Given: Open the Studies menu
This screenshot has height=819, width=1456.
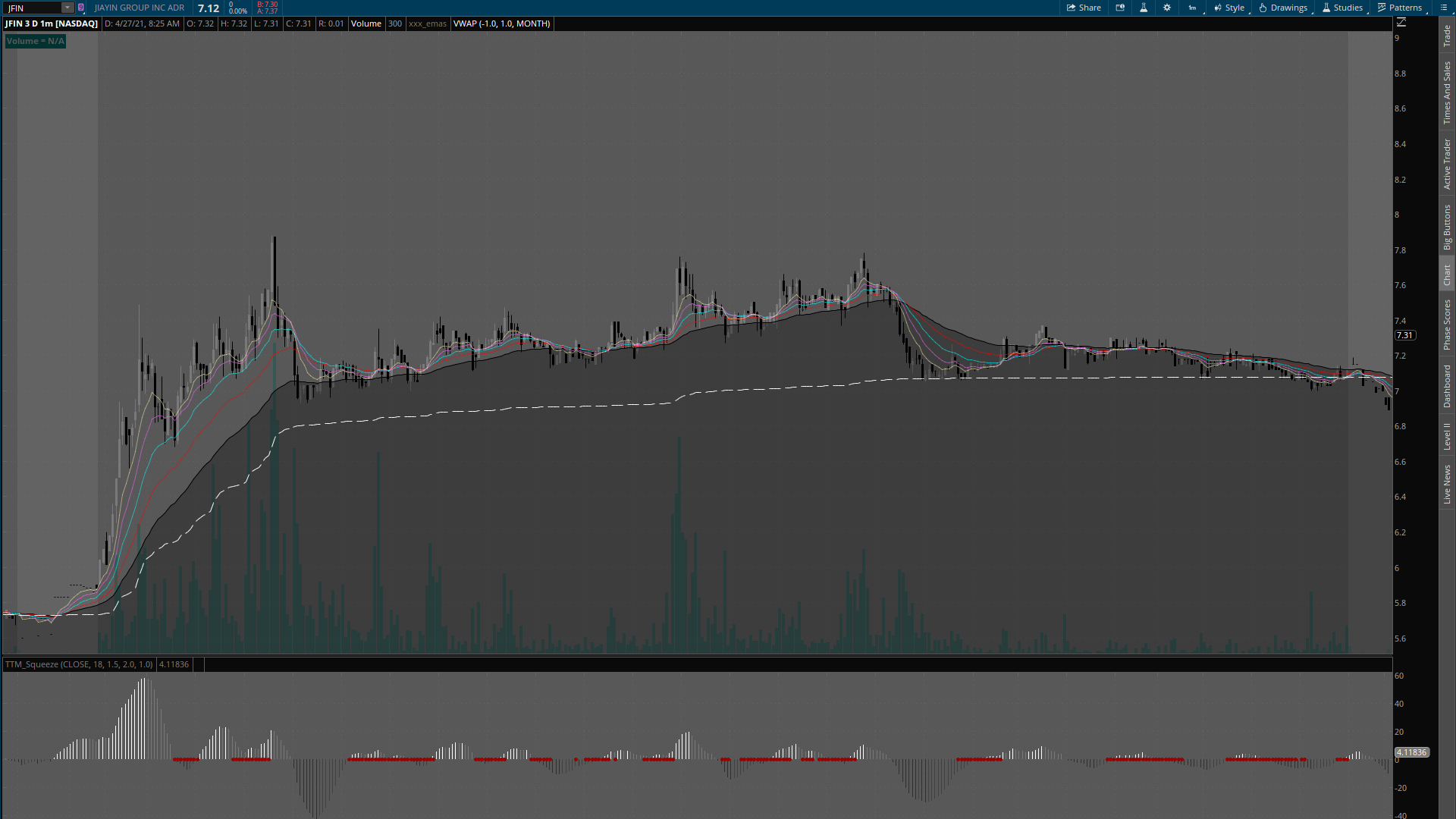Looking at the screenshot, I should coord(1342,8).
